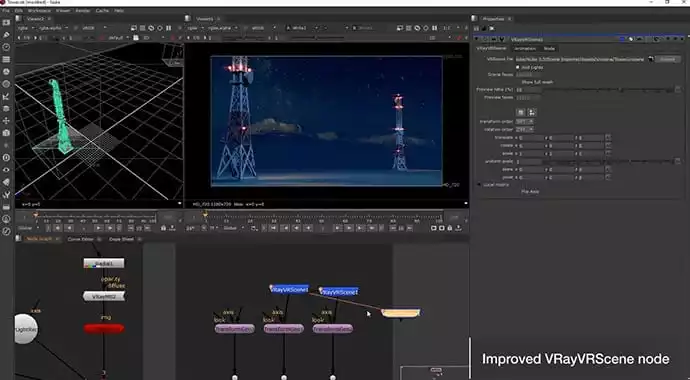Click the stop button in Viewer1 timeline

click(323, 228)
